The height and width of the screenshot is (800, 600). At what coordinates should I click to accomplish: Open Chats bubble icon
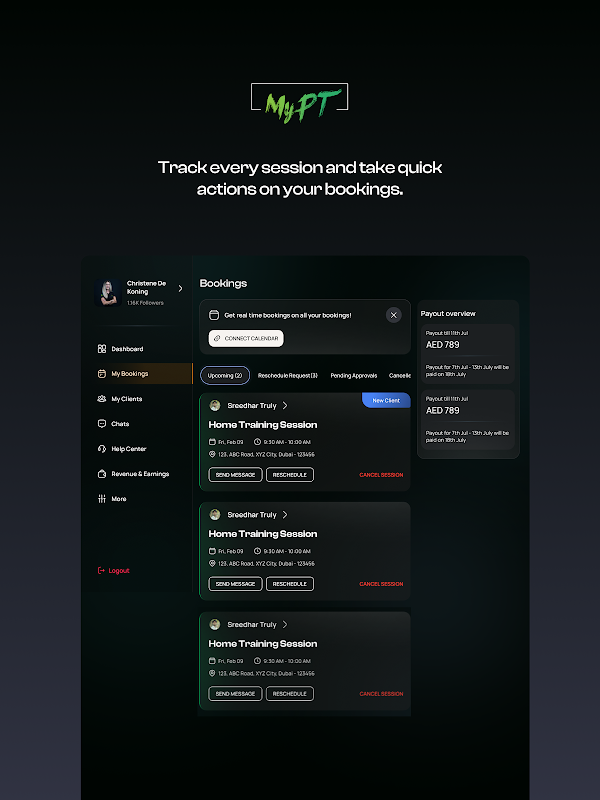click(102, 423)
